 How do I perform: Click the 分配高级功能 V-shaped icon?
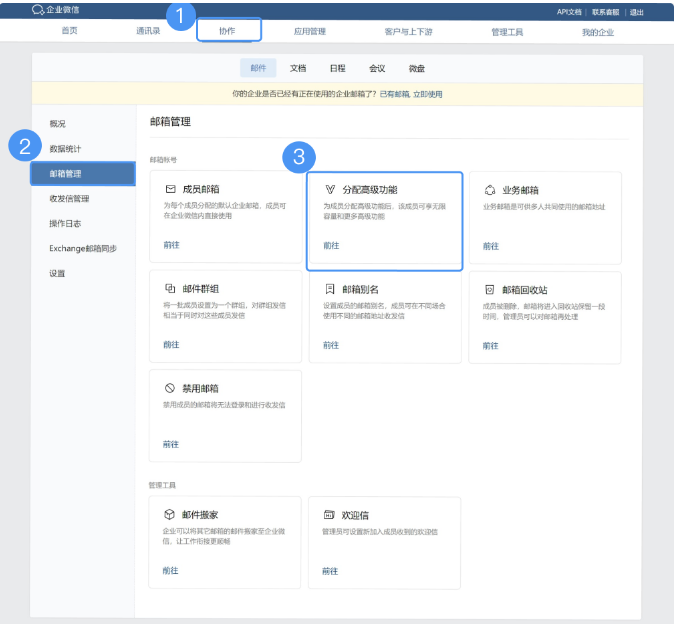pyautogui.click(x=330, y=189)
